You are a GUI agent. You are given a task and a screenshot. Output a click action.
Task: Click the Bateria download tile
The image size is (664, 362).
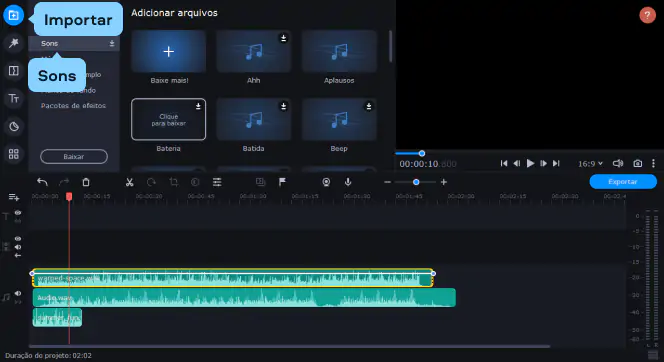(169, 119)
